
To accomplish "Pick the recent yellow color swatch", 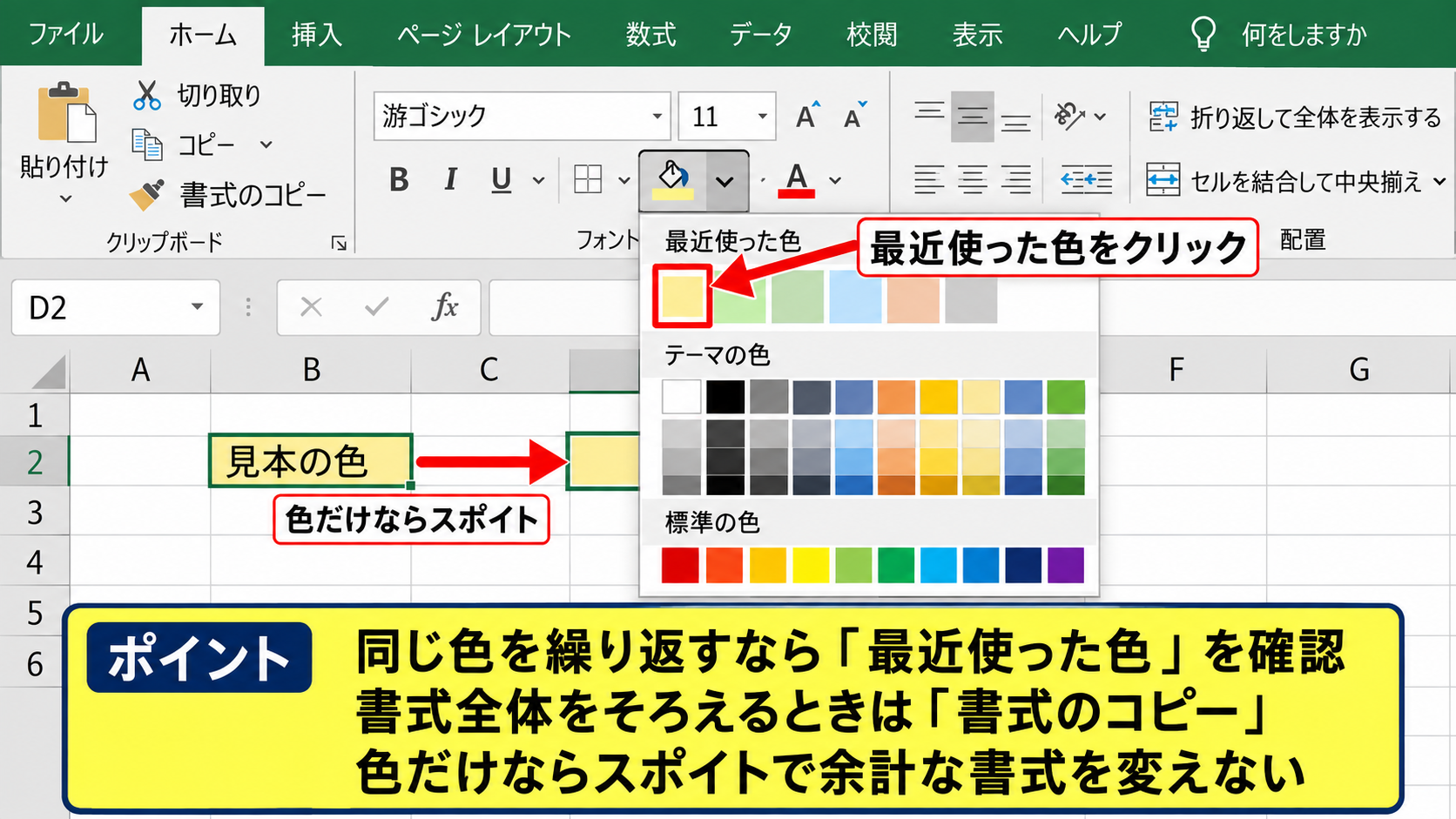I will click(x=683, y=297).
